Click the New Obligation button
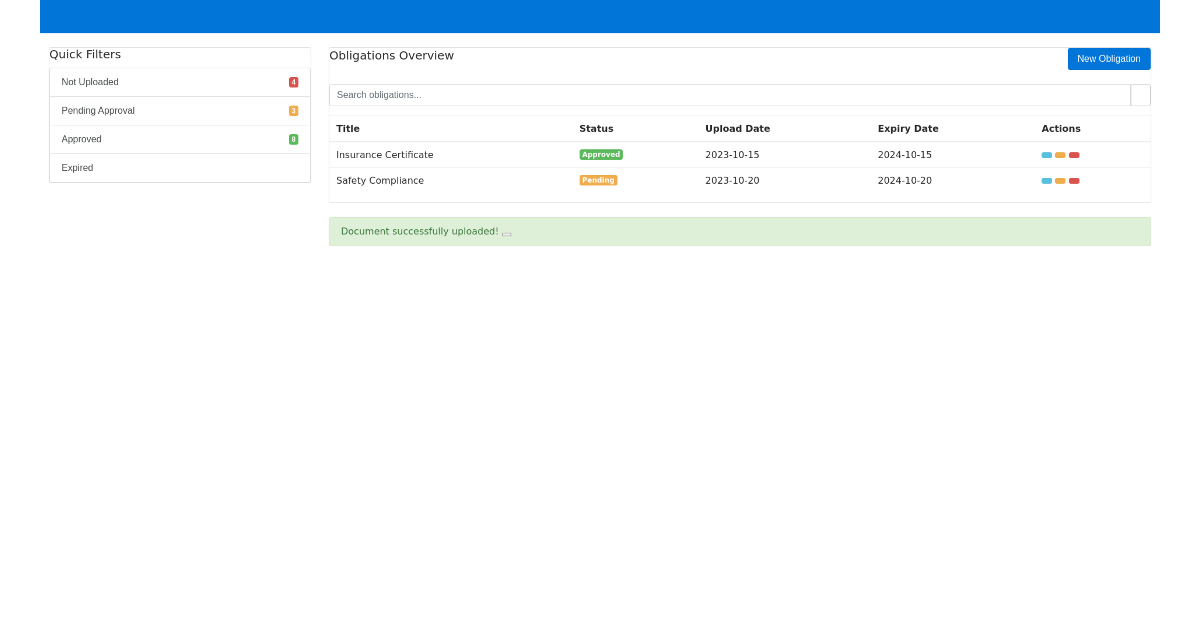Viewport: 1200px width, 630px height. pos(1109,58)
